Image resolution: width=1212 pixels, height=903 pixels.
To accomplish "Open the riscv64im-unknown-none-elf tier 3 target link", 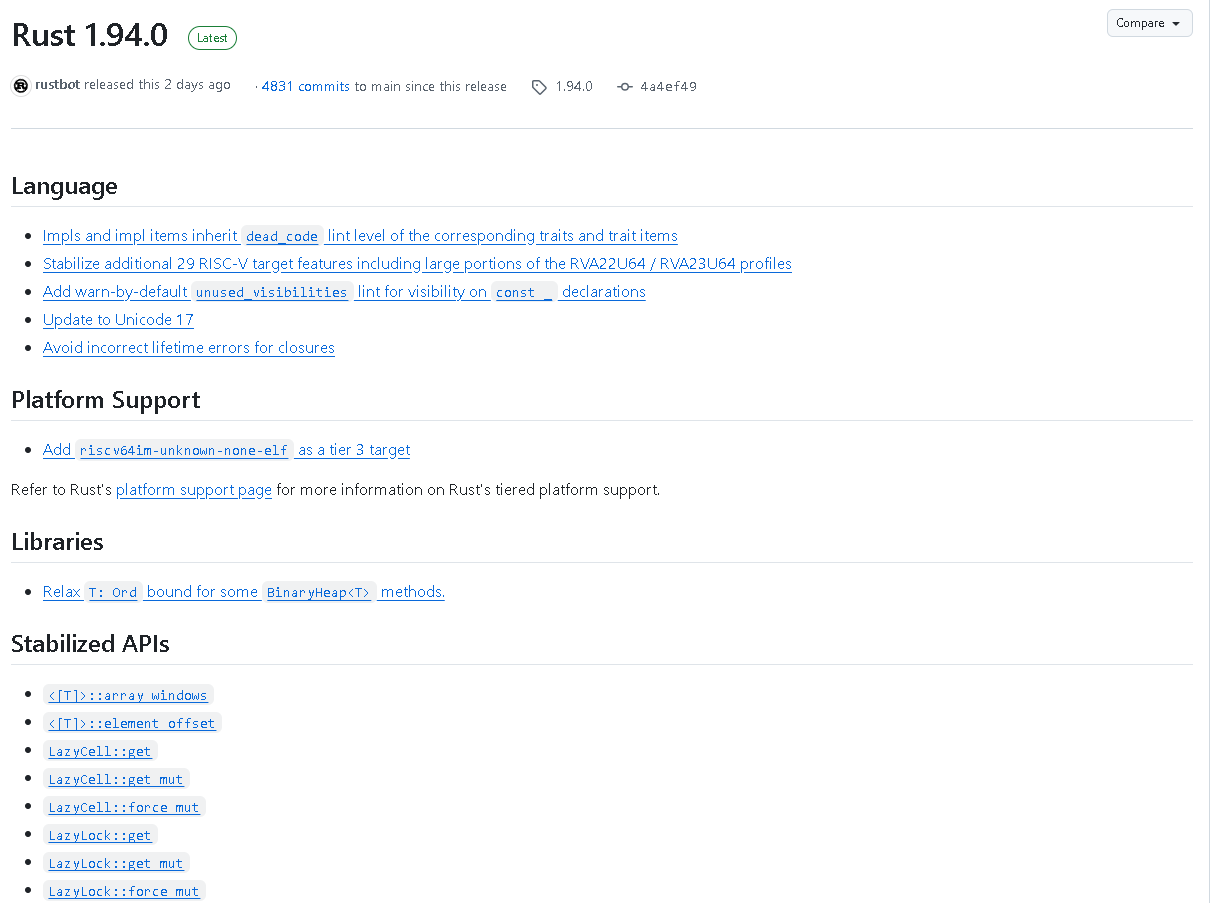I will (x=226, y=450).
